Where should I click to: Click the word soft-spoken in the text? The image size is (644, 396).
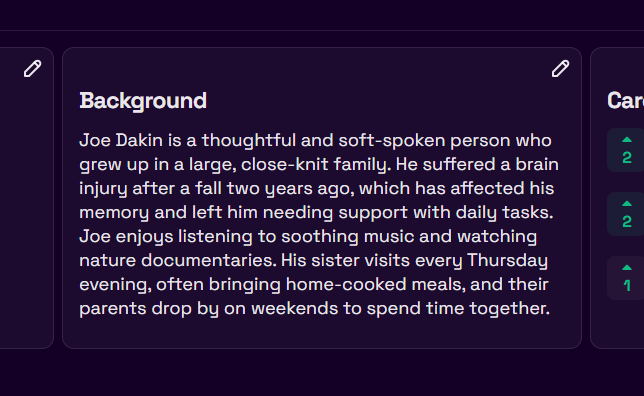(x=392, y=140)
